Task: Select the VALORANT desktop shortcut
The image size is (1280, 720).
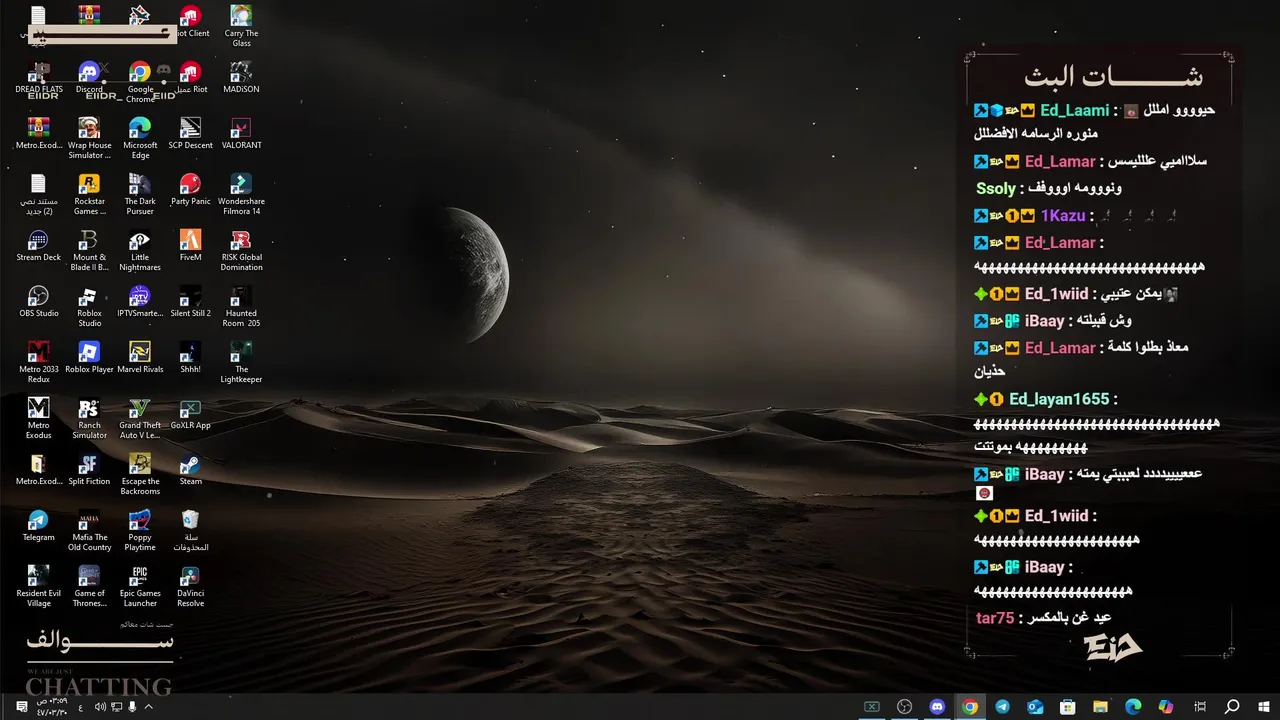Action: pyautogui.click(x=241, y=134)
